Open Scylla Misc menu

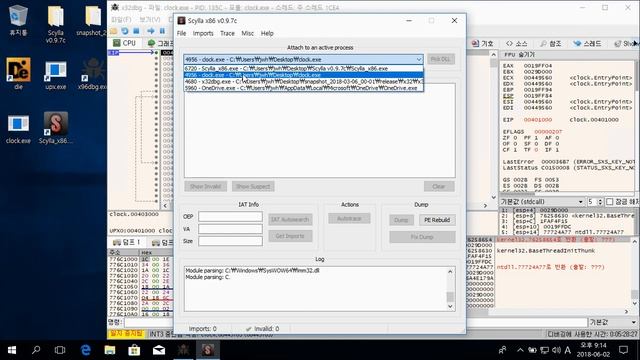pyautogui.click(x=247, y=33)
